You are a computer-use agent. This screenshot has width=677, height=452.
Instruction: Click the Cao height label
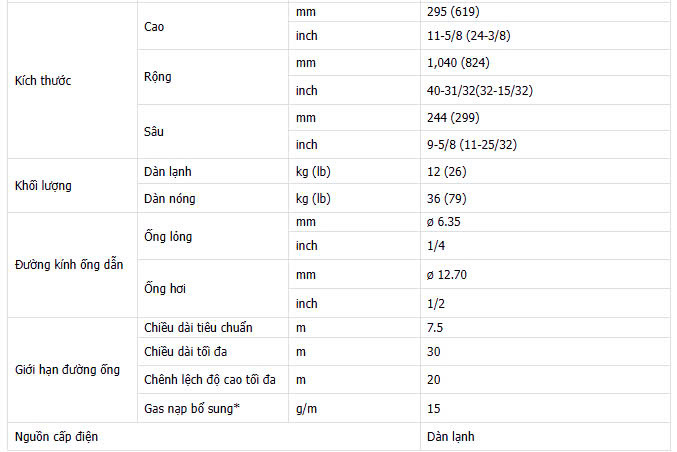[154, 27]
